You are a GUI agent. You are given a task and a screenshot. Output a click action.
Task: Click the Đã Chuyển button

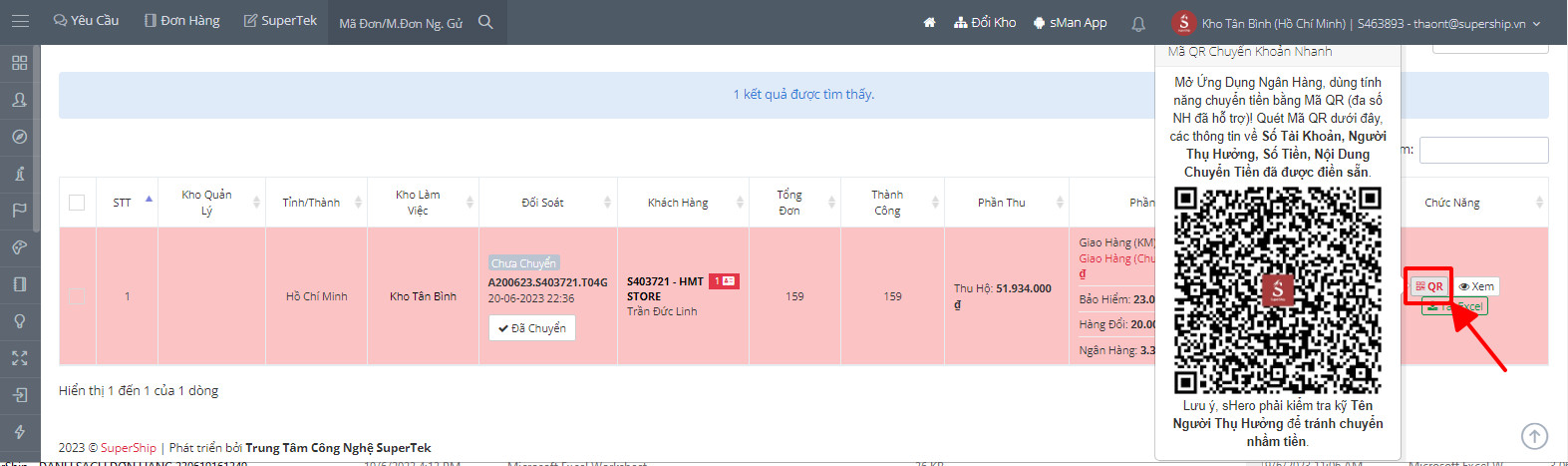[532, 328]
